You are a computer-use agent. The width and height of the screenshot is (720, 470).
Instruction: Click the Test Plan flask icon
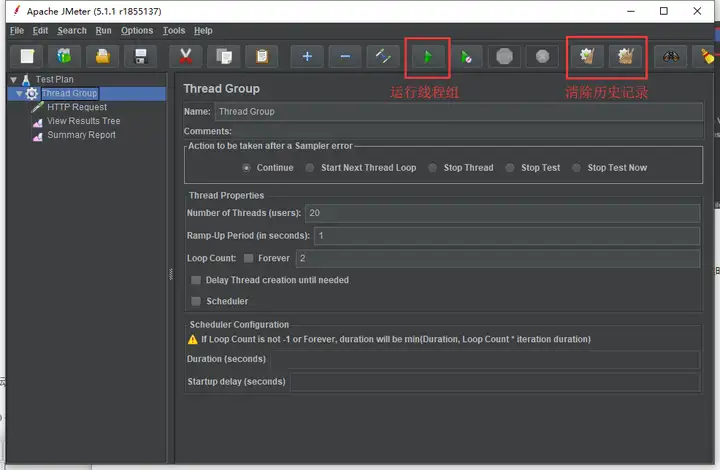[x=26, y=79]
